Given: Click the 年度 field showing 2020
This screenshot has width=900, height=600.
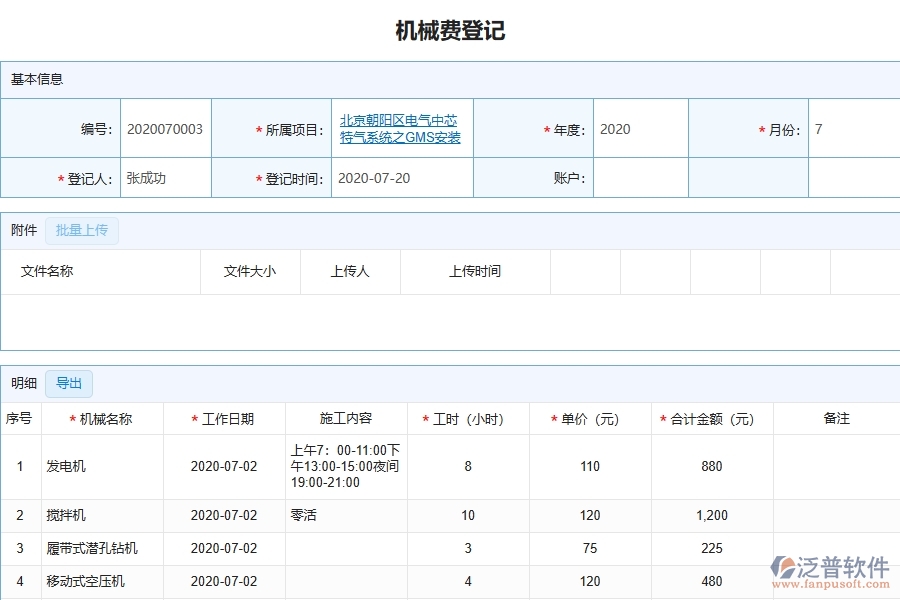Looking at the screenshot, I should [x=637, y=128].
